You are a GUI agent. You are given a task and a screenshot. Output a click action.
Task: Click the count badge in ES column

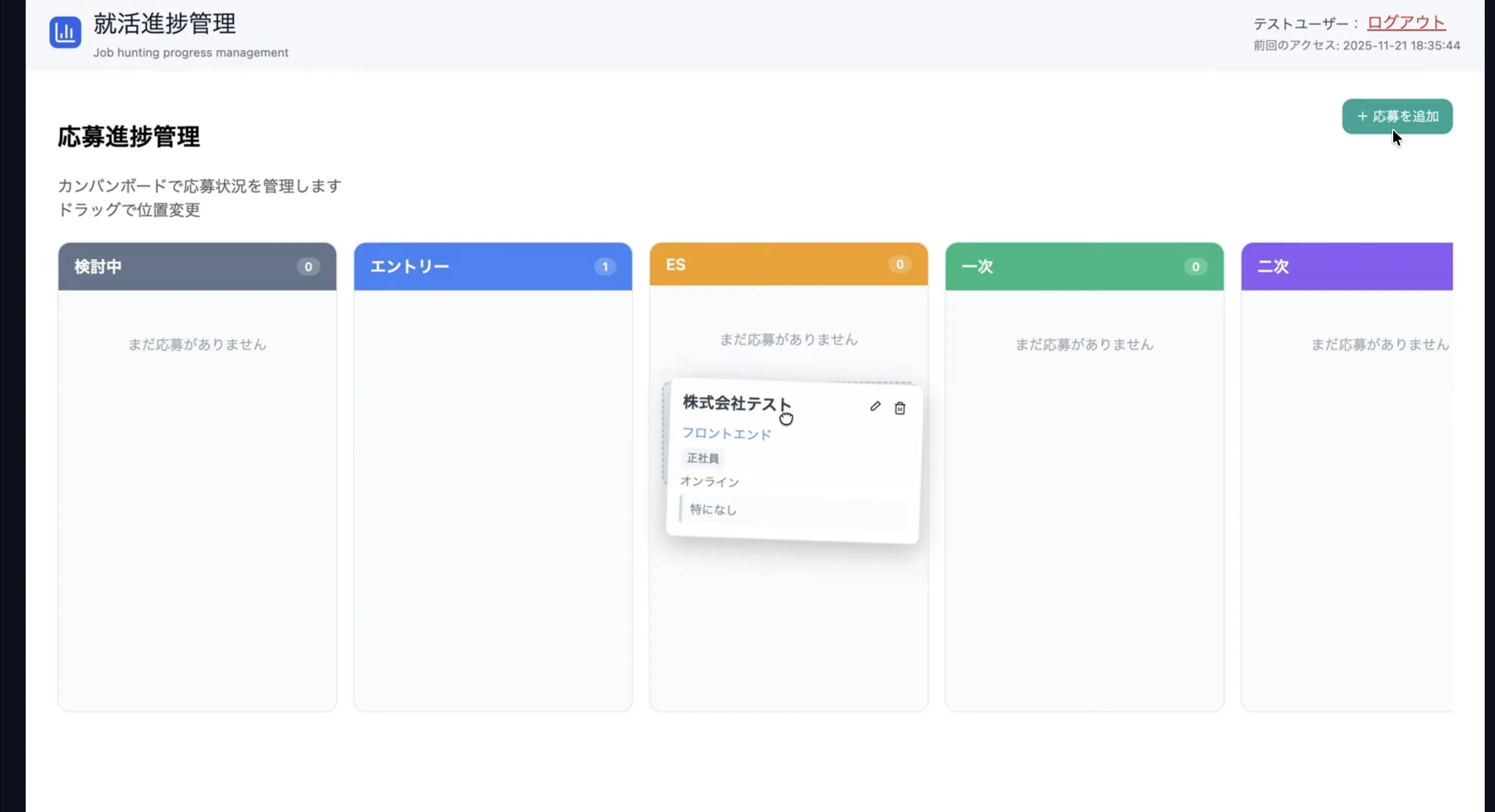[900, 265]
